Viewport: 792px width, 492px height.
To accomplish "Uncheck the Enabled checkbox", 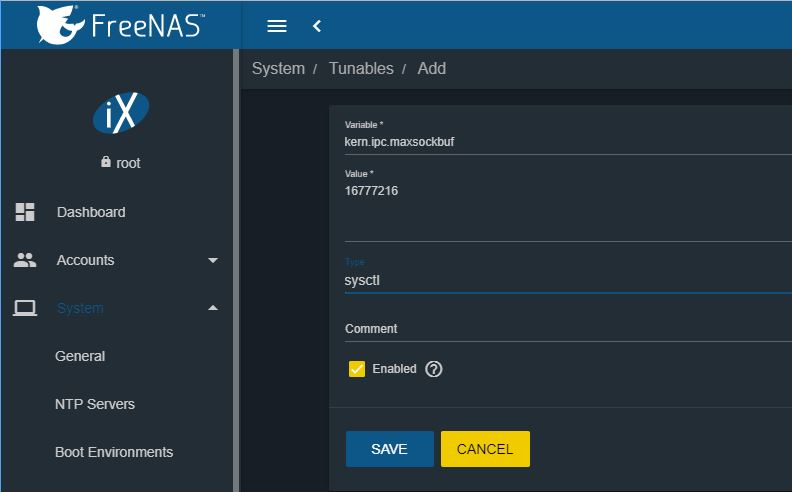I will click(357, 369).
